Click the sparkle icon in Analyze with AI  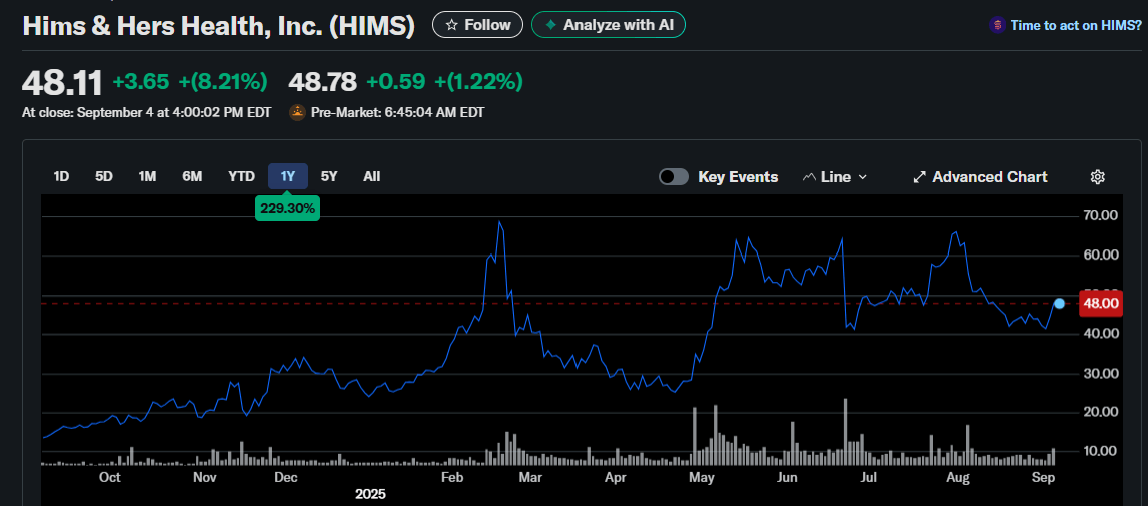[x=550, y=25]
